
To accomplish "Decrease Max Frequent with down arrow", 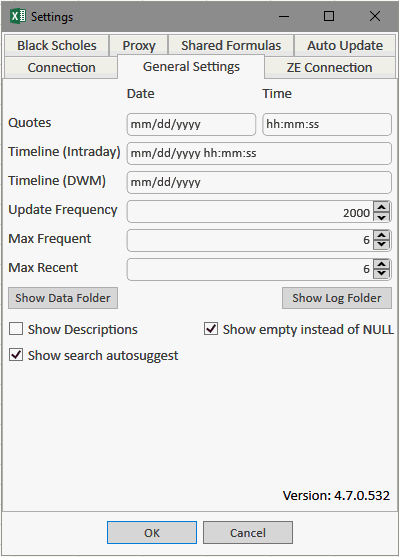I will point(382,245).
